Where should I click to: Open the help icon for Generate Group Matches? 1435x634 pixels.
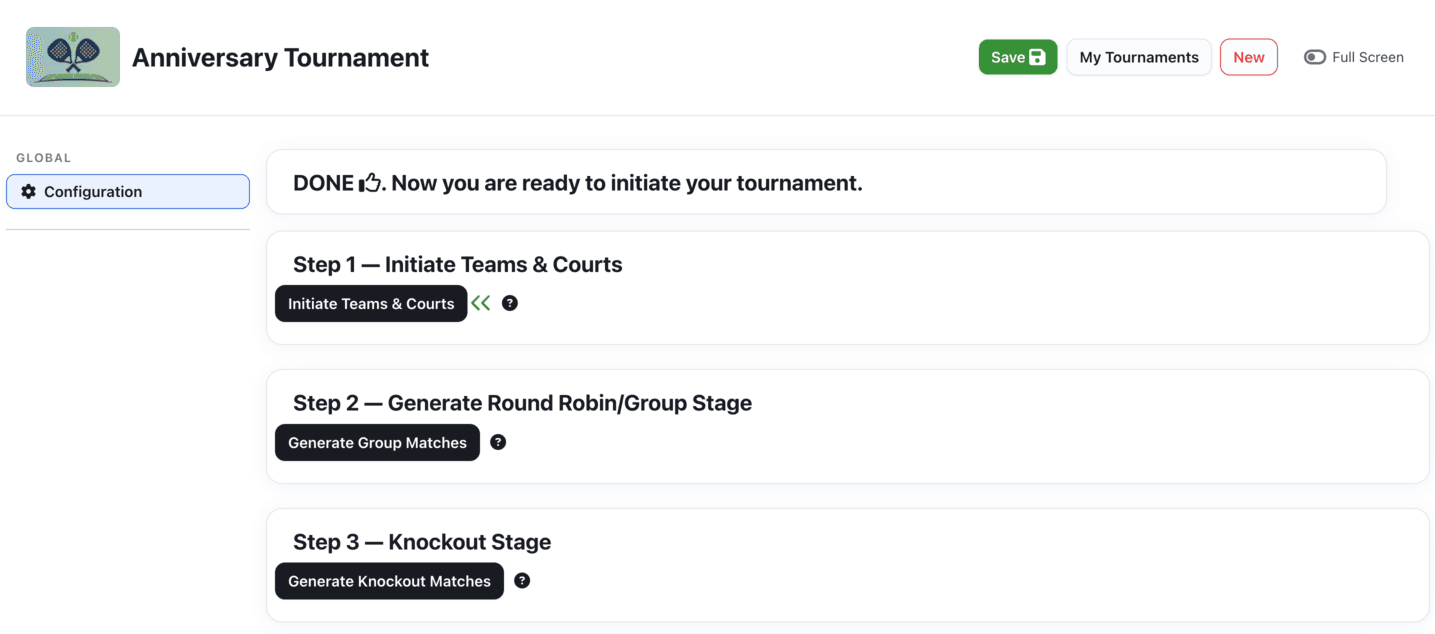pos(498,441)
